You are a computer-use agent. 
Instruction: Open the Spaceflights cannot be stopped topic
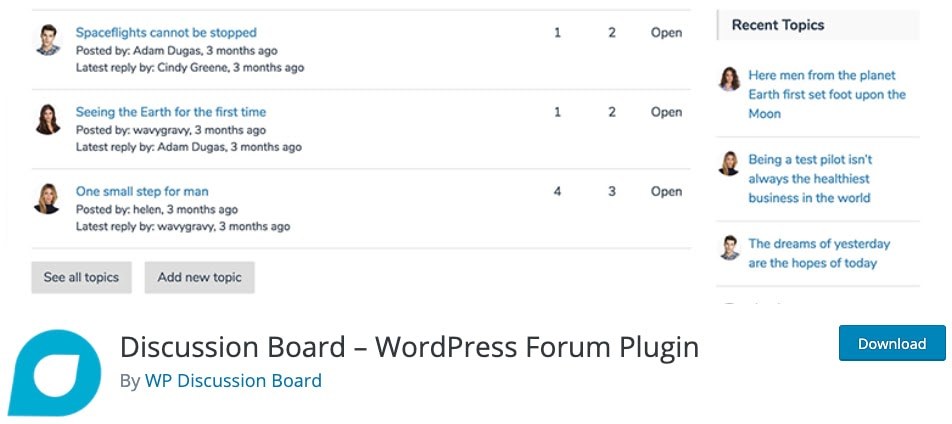click(166, 33)
